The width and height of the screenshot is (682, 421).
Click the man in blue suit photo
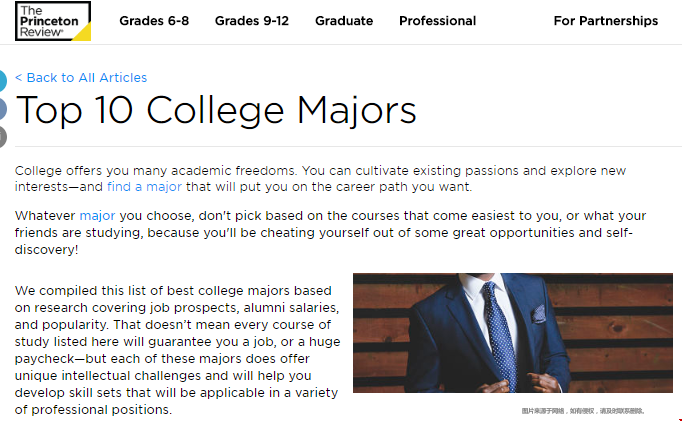pyautogui.click(x=513, y=333)
